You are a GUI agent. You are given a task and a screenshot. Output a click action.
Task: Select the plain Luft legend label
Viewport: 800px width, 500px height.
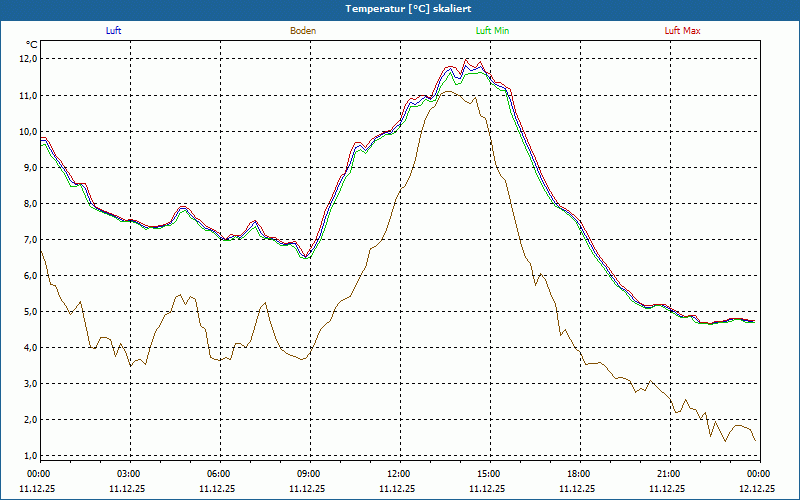pyautogui.click(x=114, y=31)
